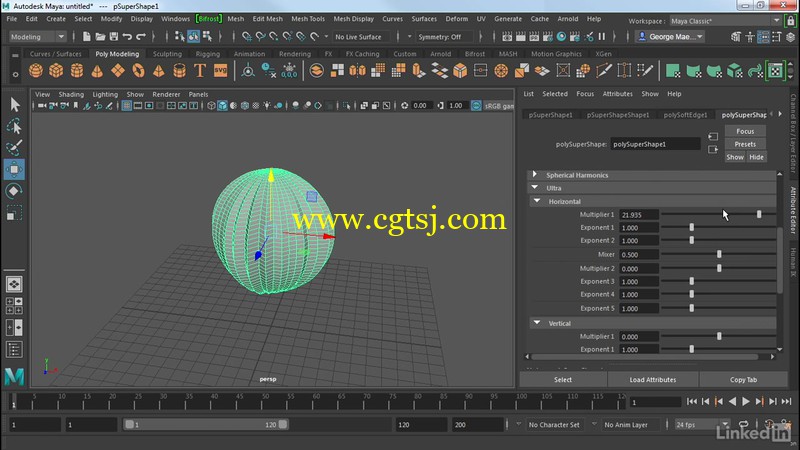Click the polygon Type tool icon
This screenshot has width=800, height=450.
[199, 70]
